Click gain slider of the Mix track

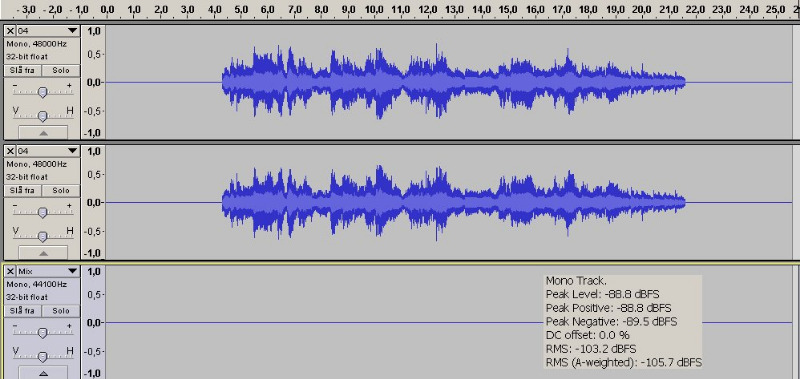43,332
